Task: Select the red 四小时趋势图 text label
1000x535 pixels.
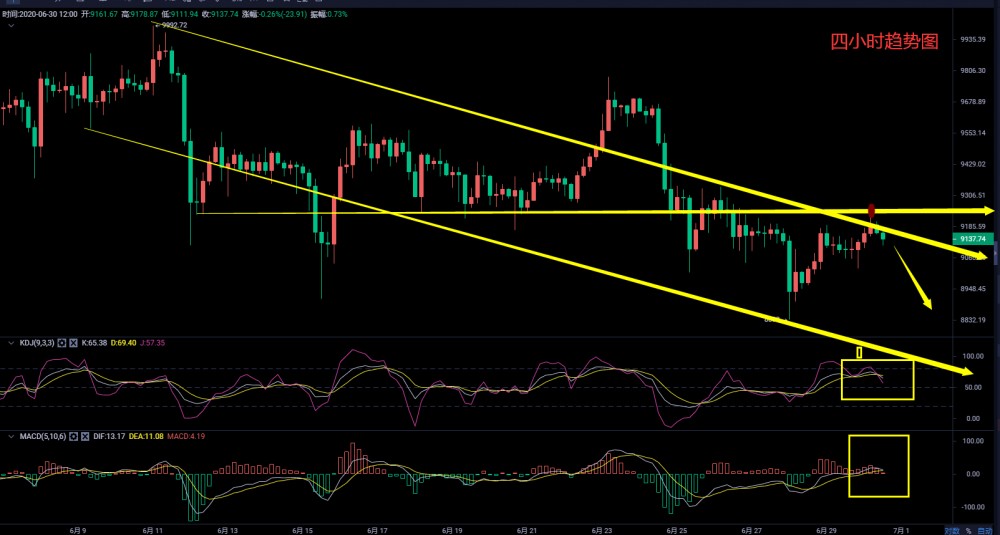Action: 884,42
